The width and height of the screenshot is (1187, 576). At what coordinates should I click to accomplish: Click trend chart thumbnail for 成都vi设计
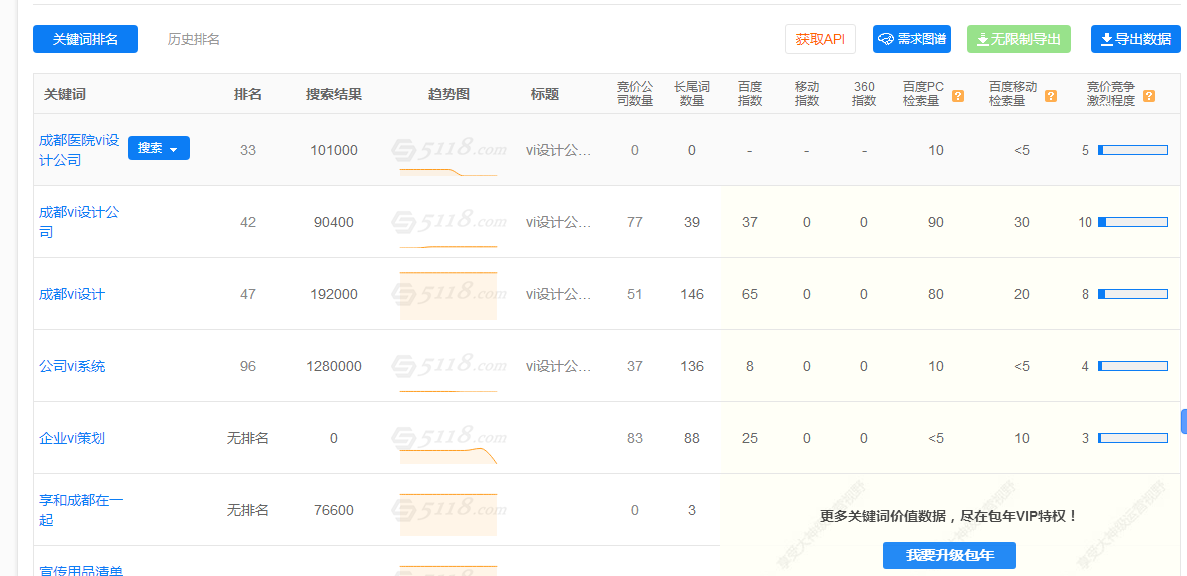coord(448,295)
